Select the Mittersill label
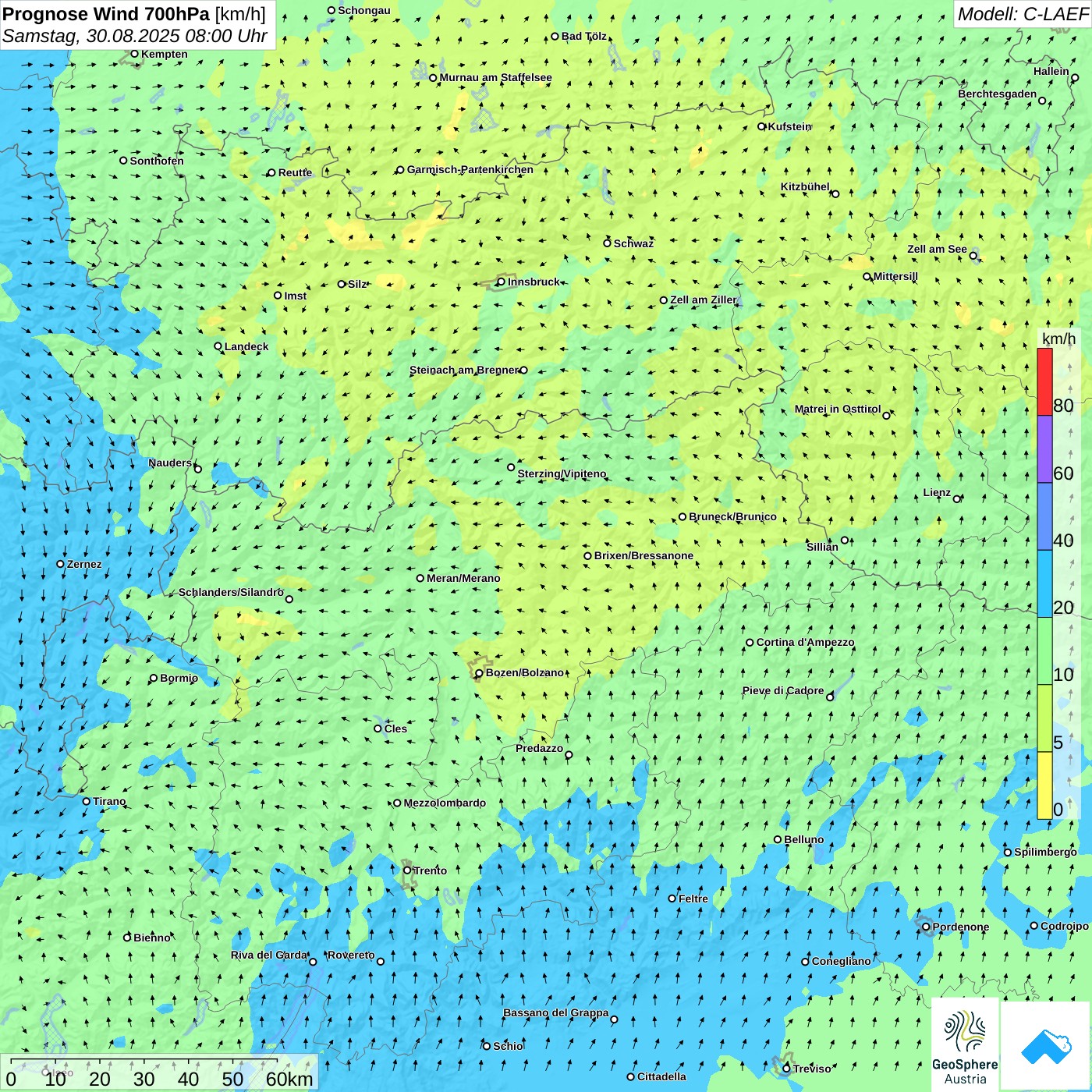1092x1092 pixels. [x=895, y=276]
